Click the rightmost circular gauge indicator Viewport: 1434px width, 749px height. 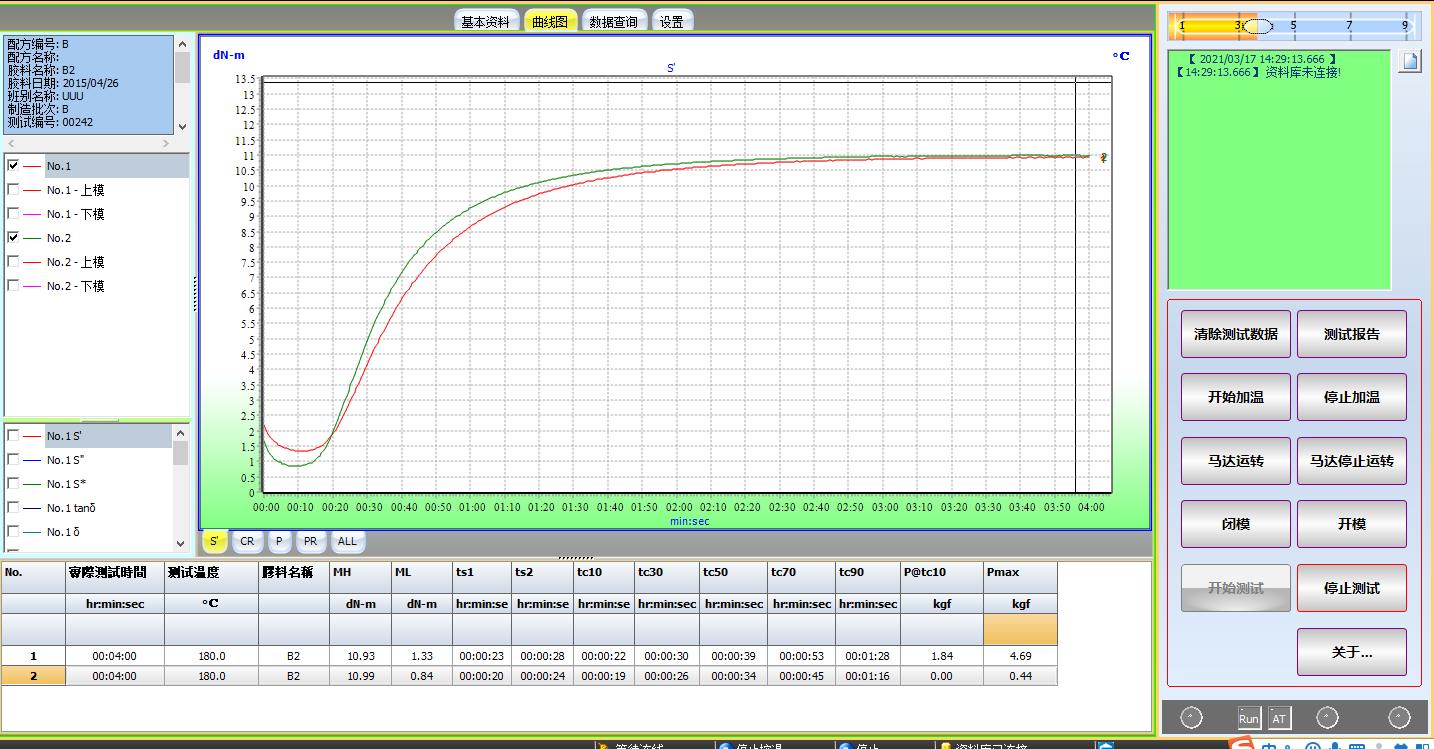pyautogui.click(x=1399, y=718)
